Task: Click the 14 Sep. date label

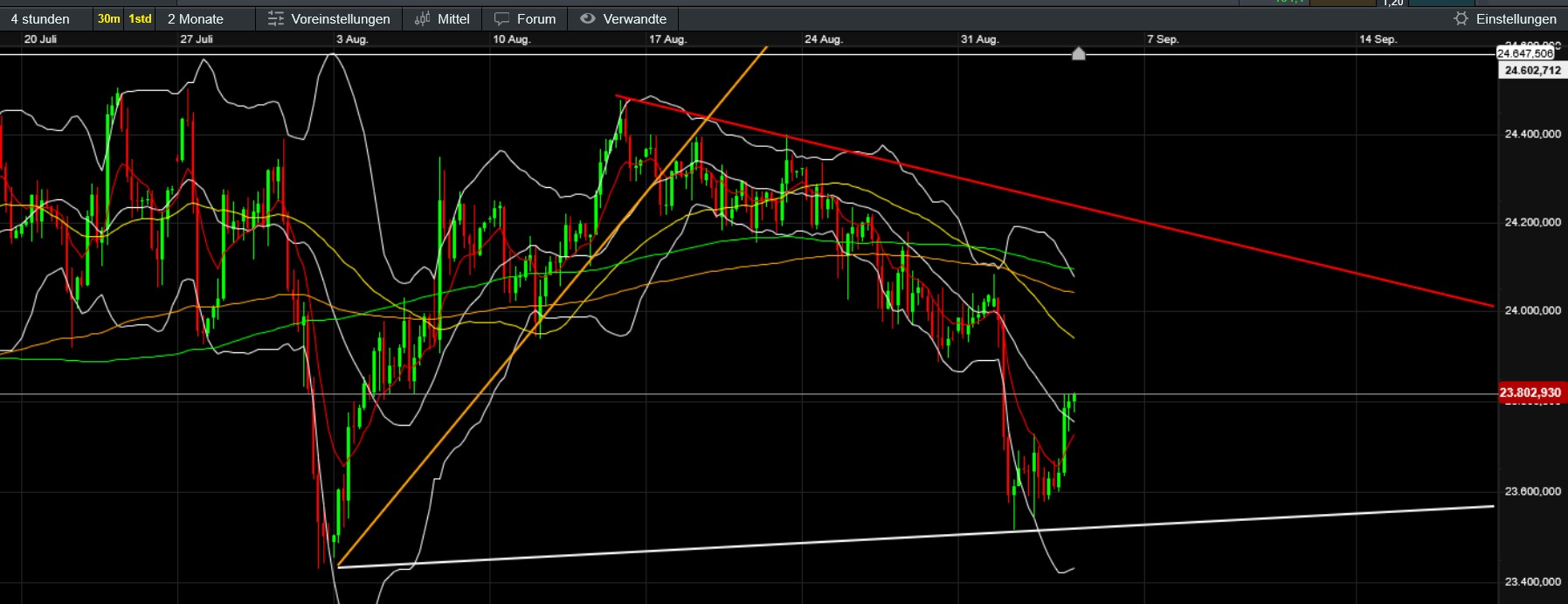Action: [1378, 39]
